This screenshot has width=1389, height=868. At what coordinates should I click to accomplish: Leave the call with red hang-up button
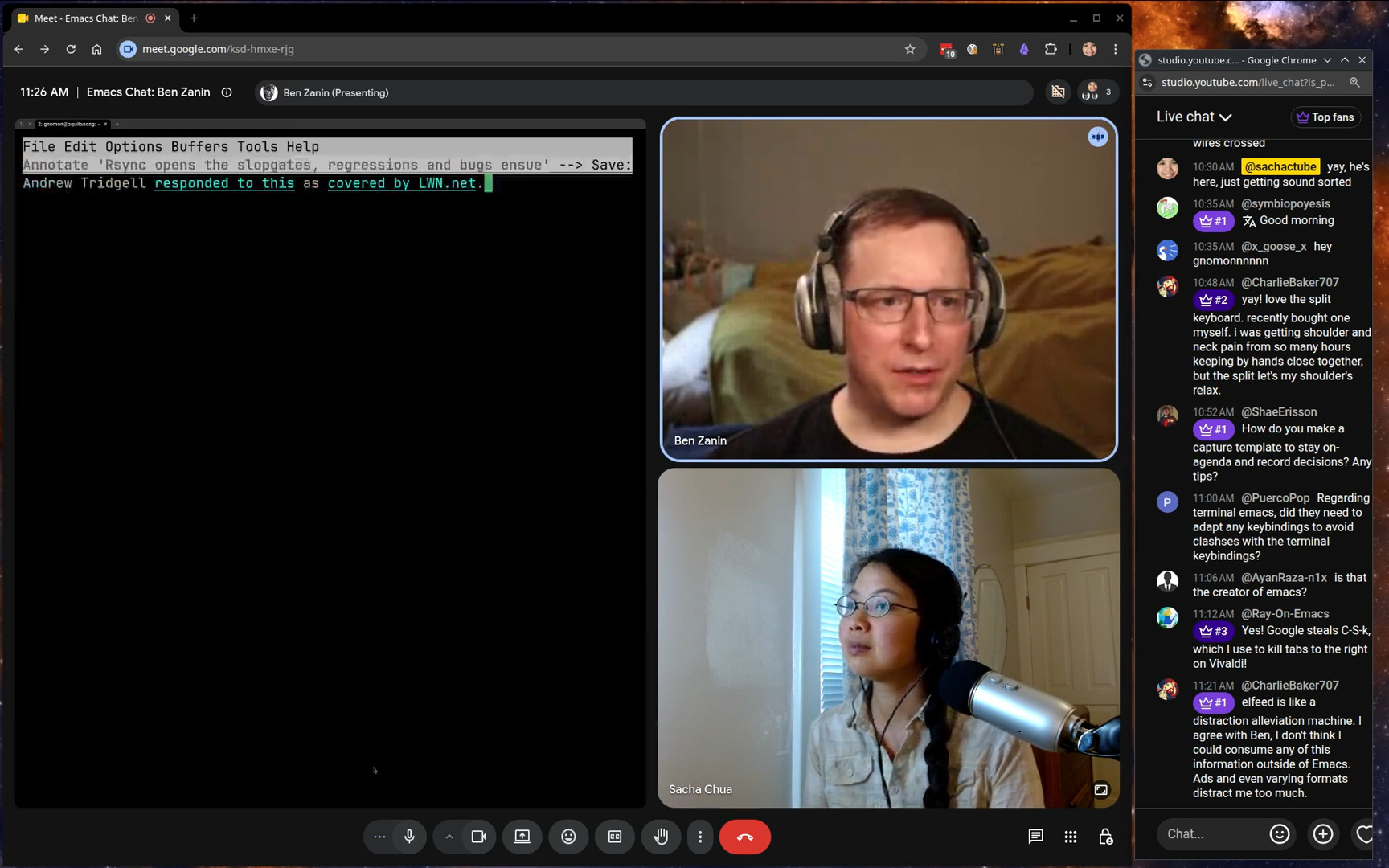coord(745,837)
